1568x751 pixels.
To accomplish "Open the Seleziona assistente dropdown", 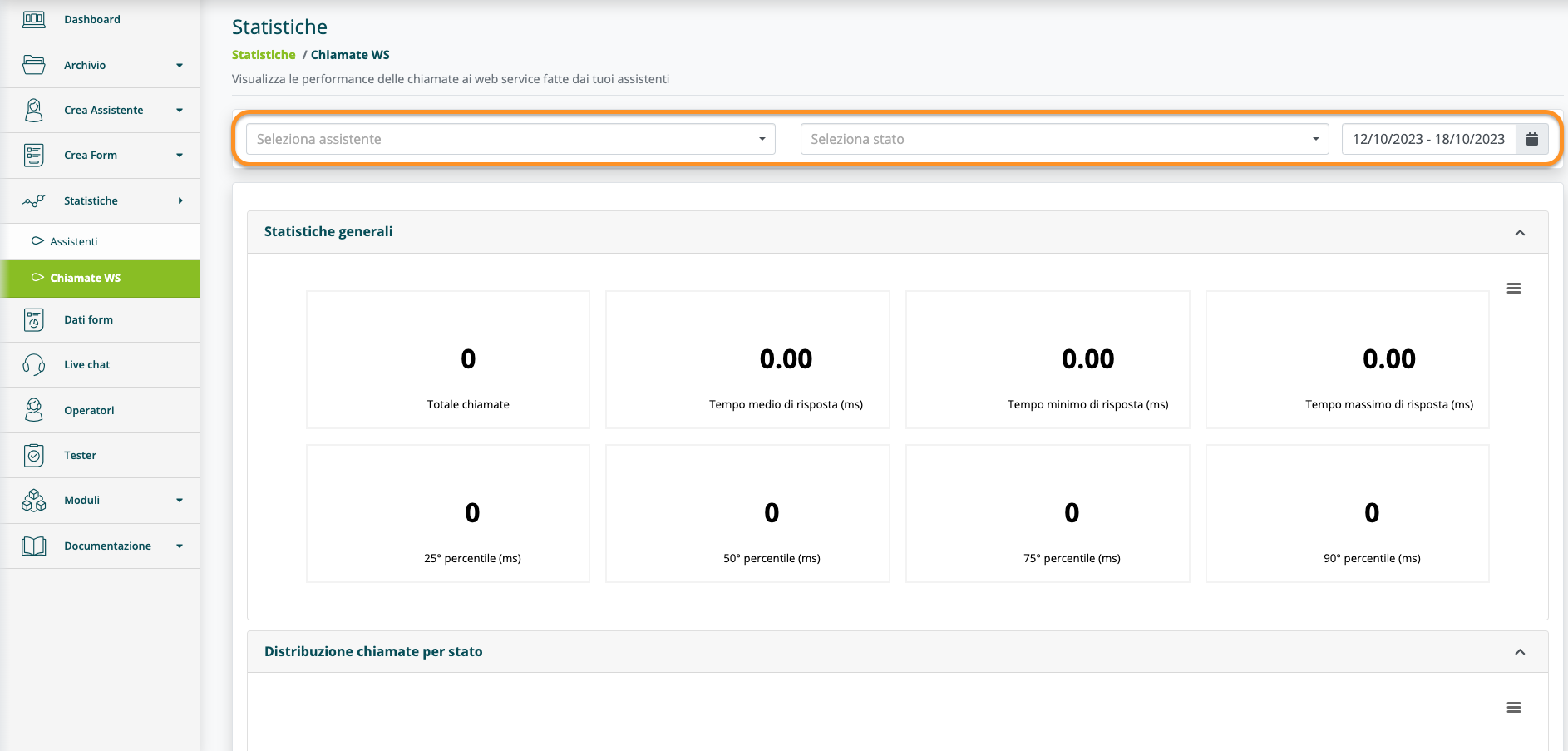I will [510, 139].
